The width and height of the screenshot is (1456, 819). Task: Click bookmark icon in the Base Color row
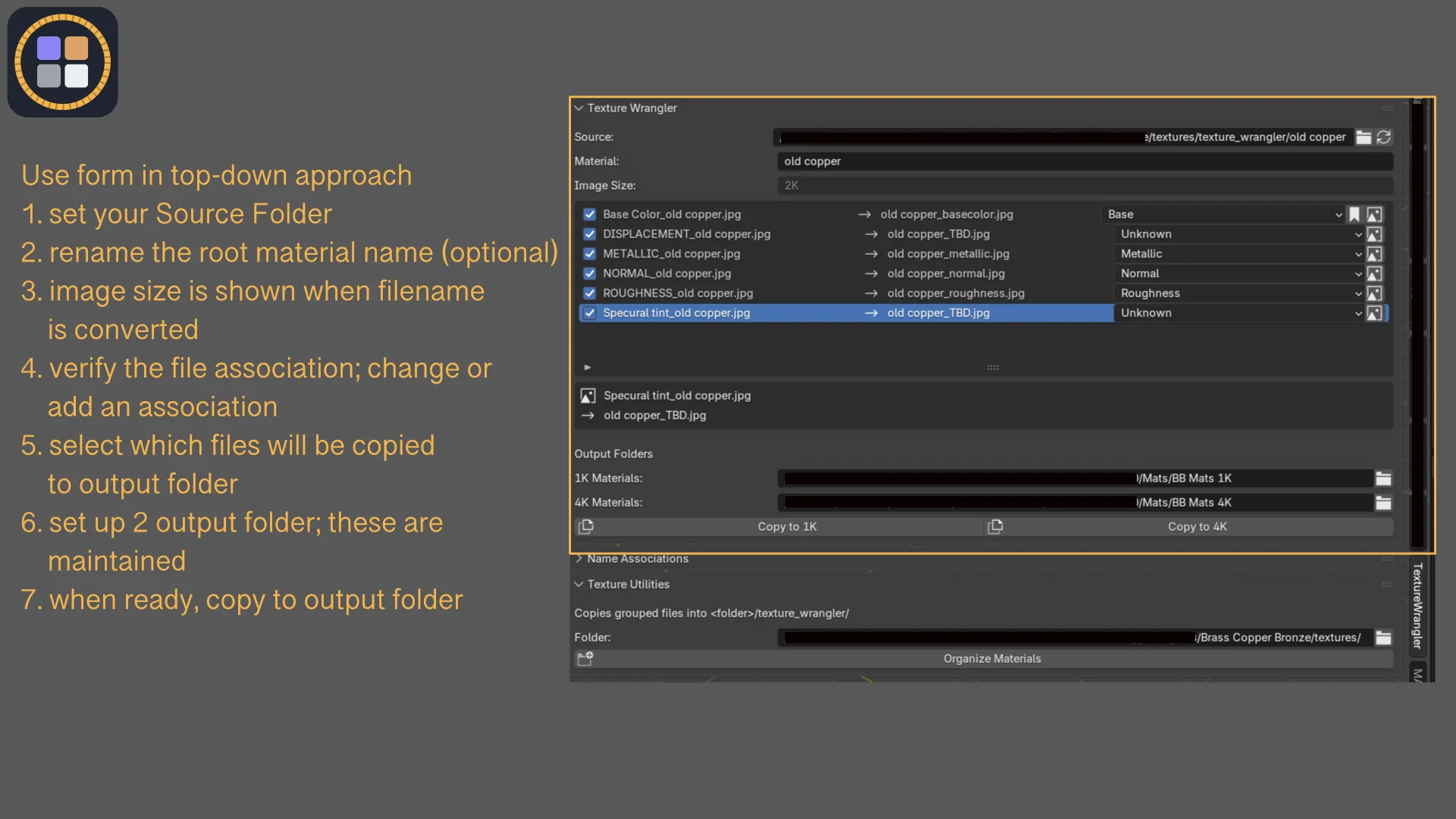pos(1354,215)
